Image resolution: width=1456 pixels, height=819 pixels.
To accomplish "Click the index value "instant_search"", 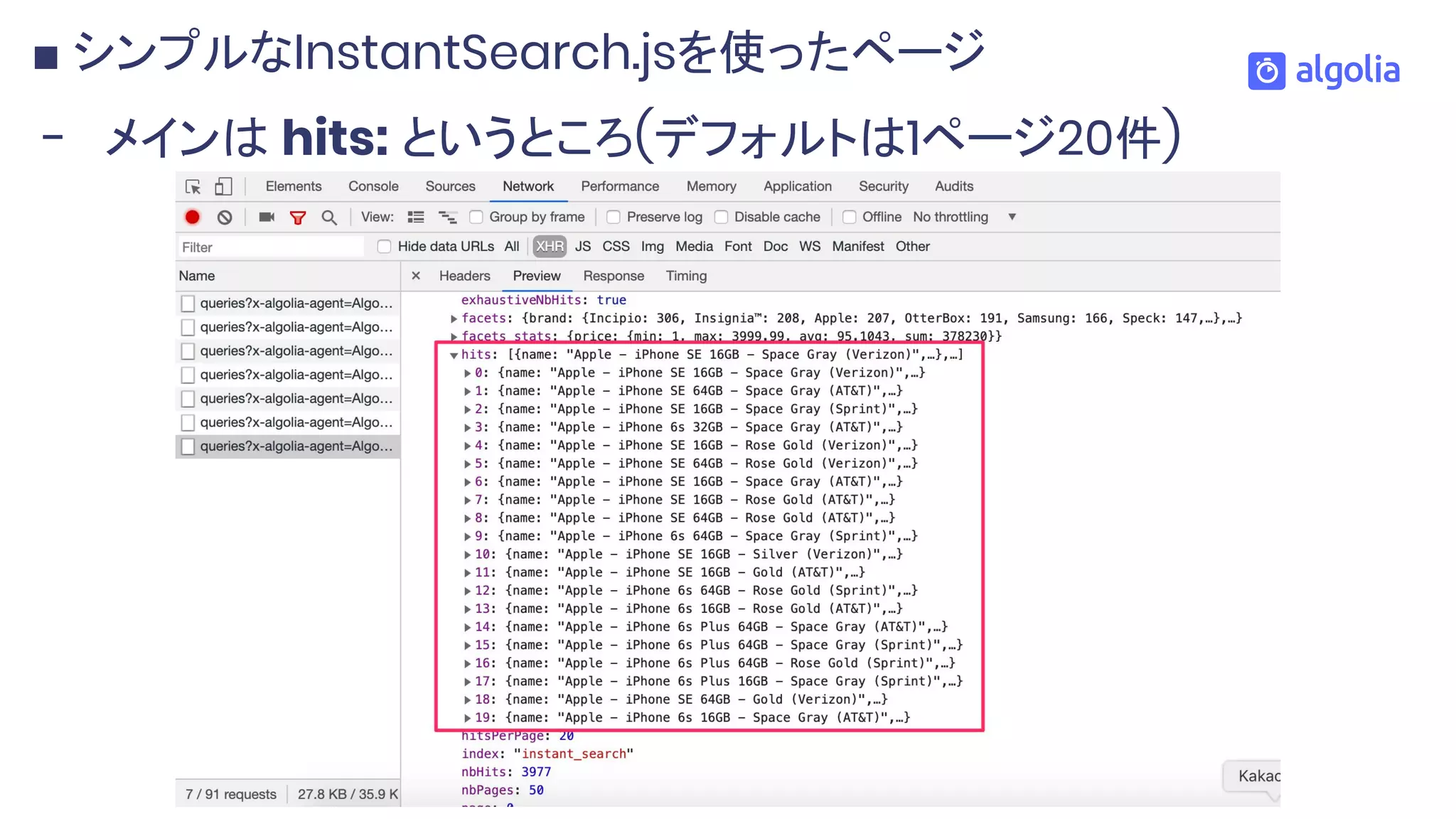I will tap(573, 754).
